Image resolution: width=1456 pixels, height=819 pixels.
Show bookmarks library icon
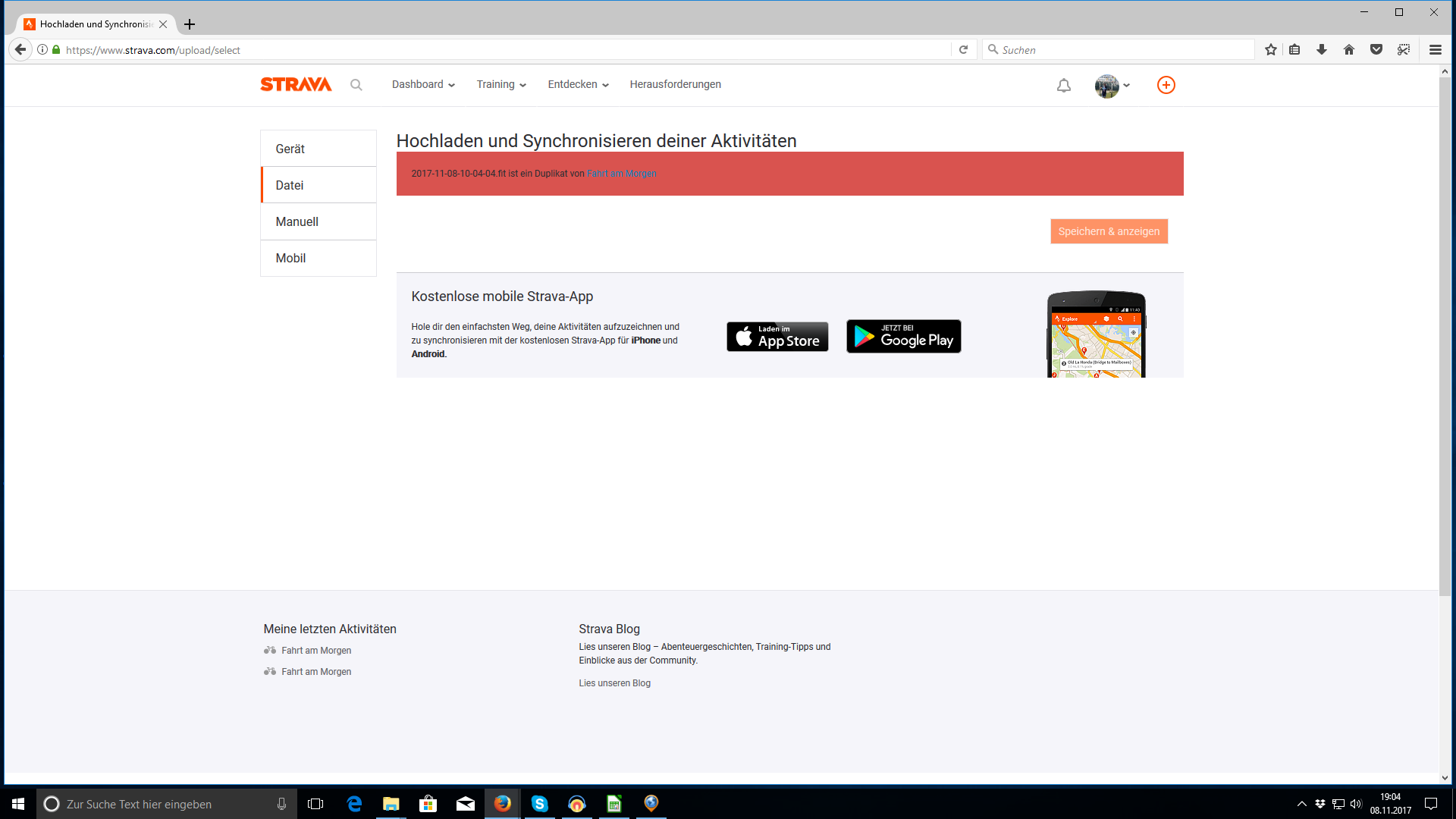point(1294,49)
